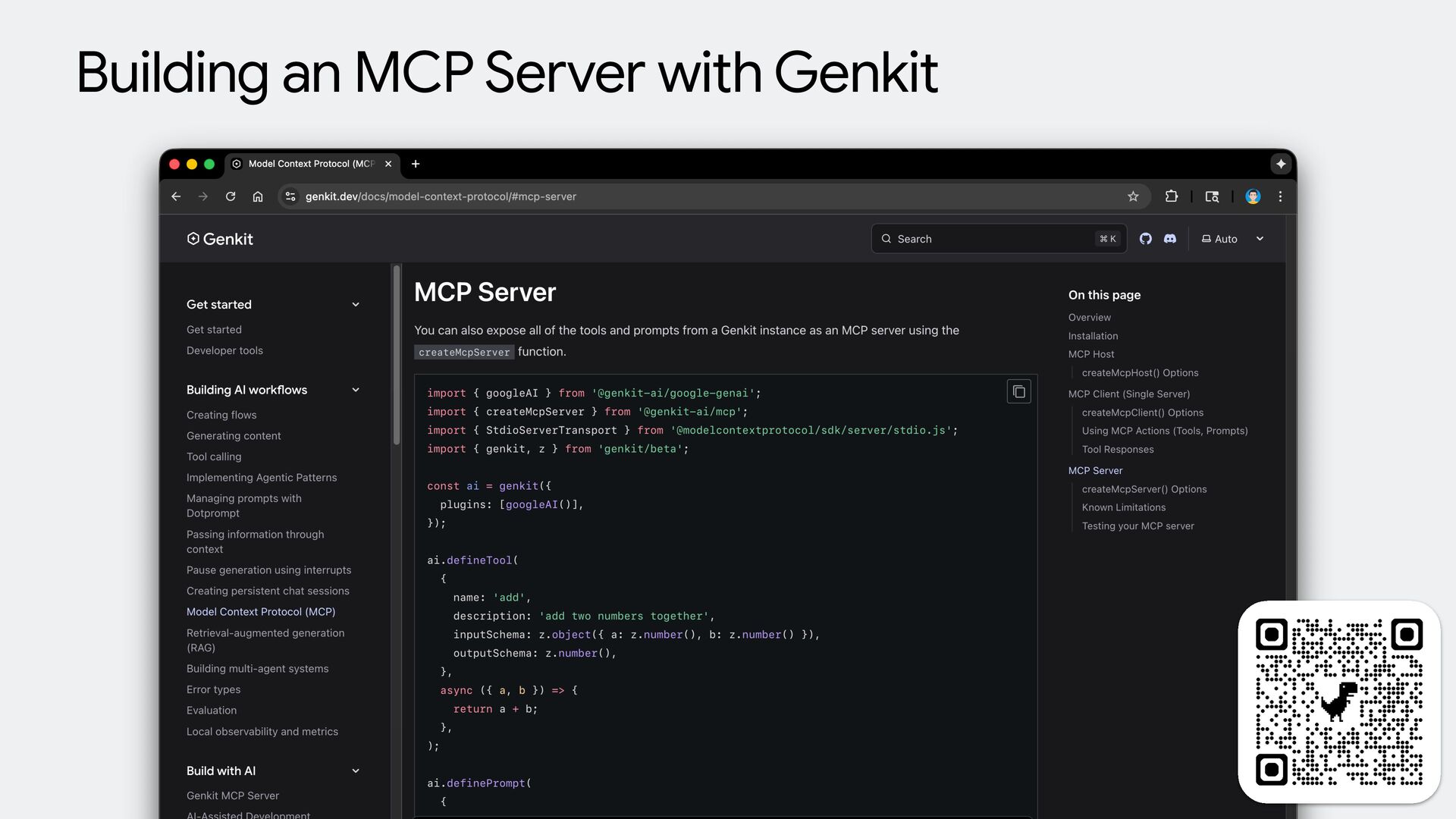The image size is (1456, 819).
Task: View site information icon in address bar
Action: [290, 196]
